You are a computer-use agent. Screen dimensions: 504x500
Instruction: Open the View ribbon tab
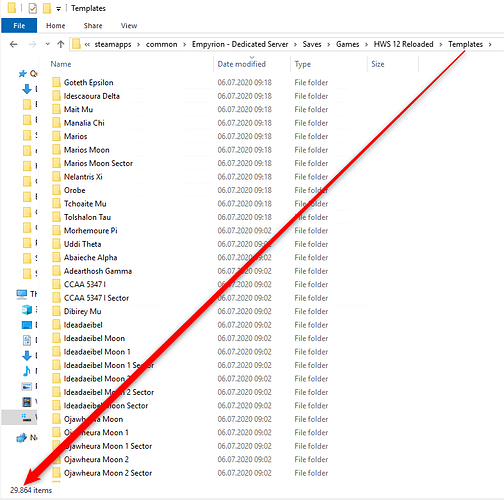point(129,26)
